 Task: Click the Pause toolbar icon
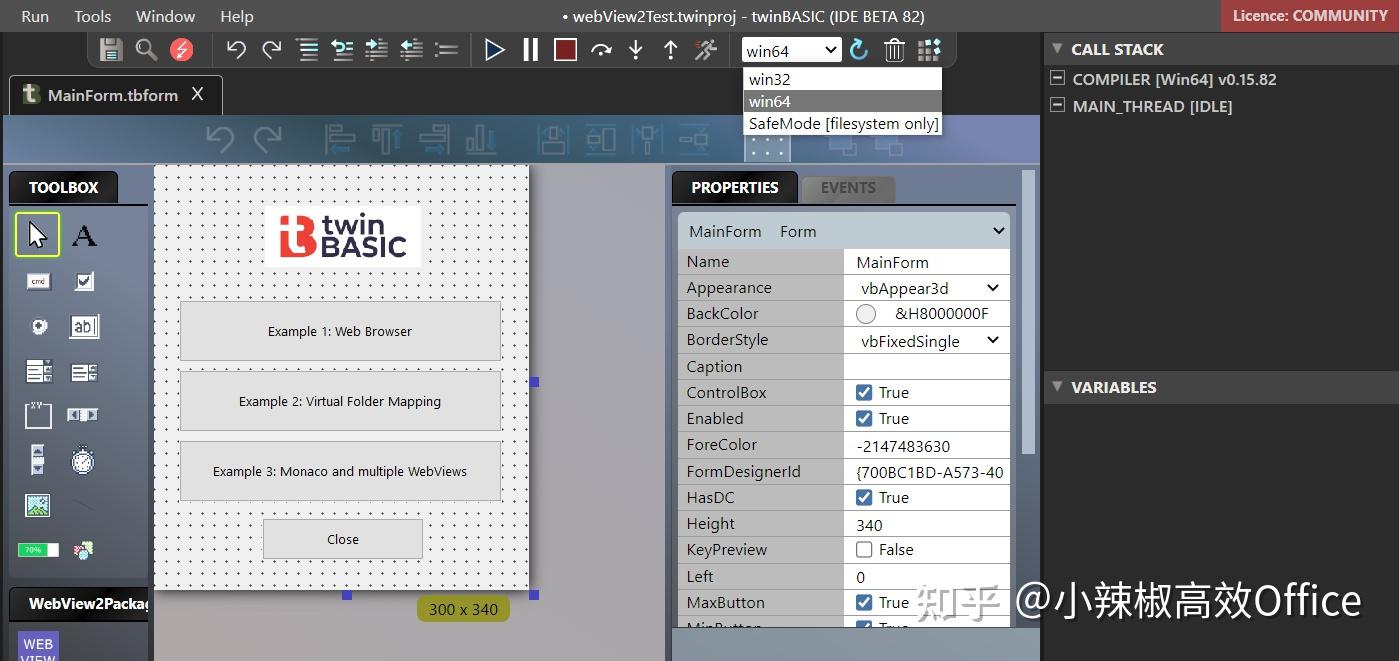tap(530, 49)
